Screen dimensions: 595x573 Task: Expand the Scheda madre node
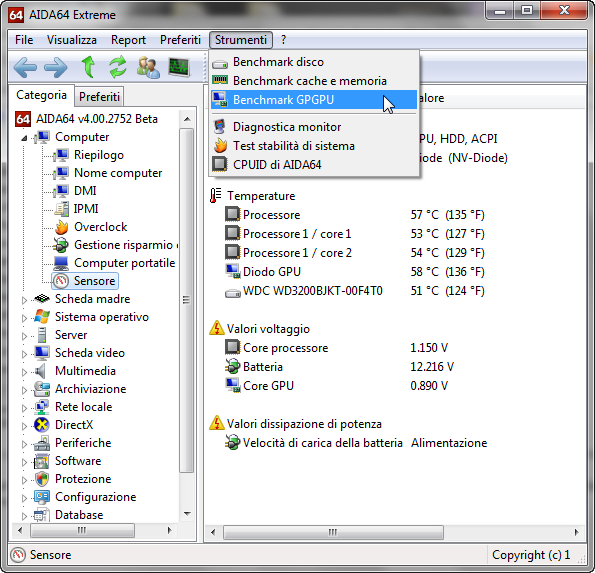(24, 300)
